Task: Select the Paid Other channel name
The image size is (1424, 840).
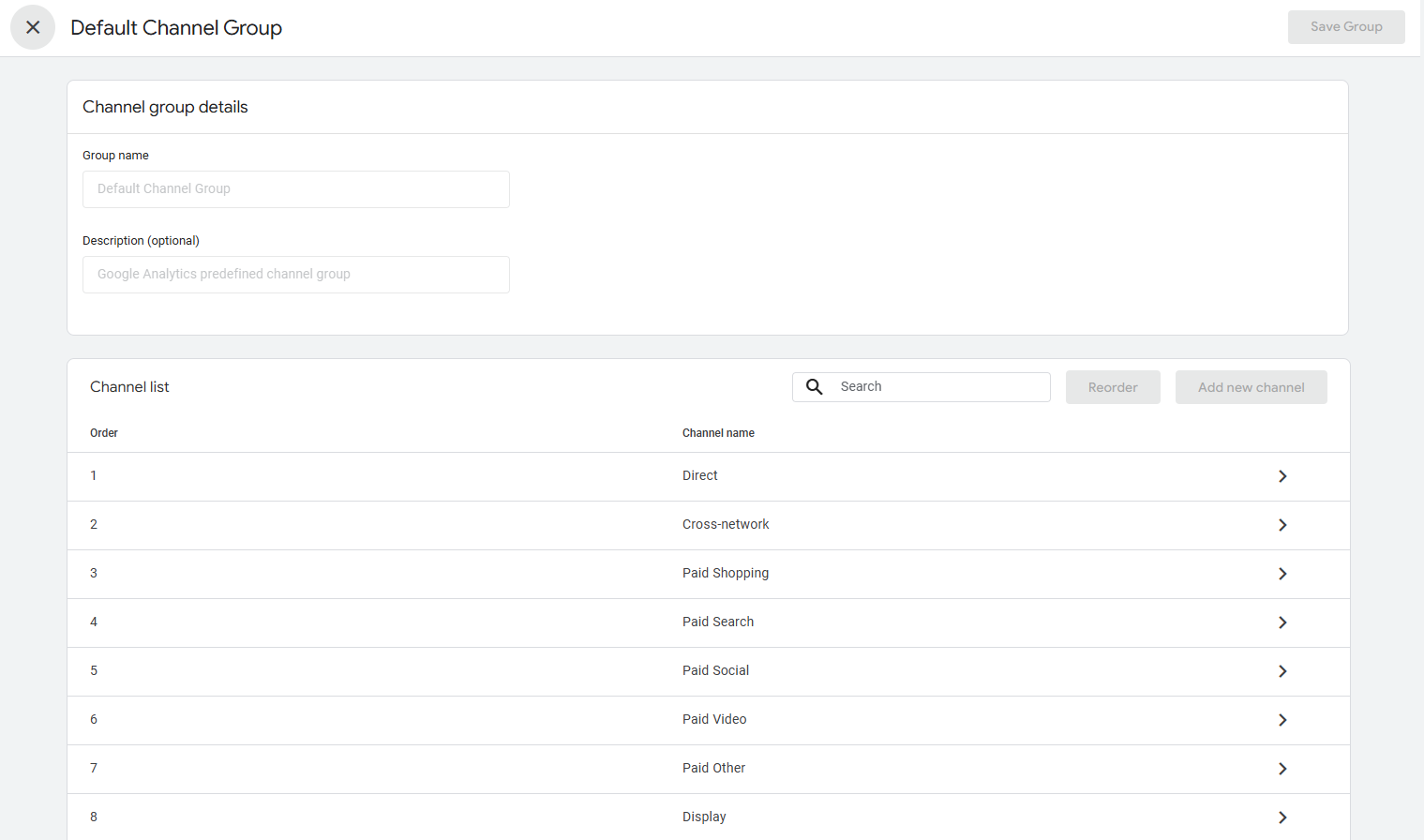Action: (714, 769)
